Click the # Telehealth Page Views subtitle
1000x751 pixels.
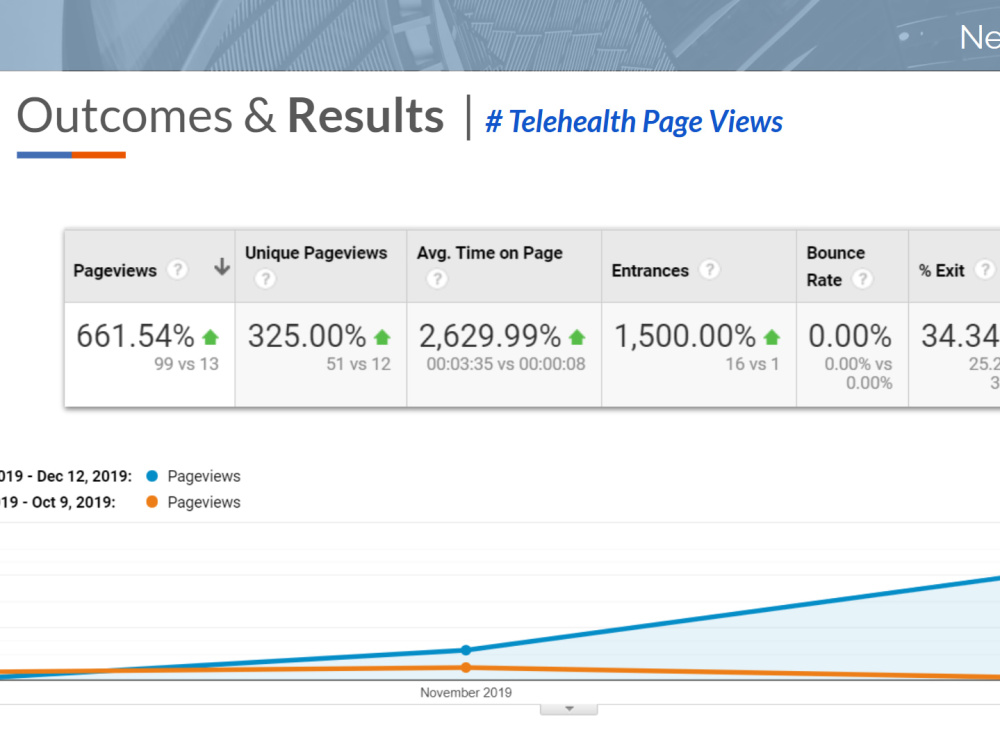634,122
